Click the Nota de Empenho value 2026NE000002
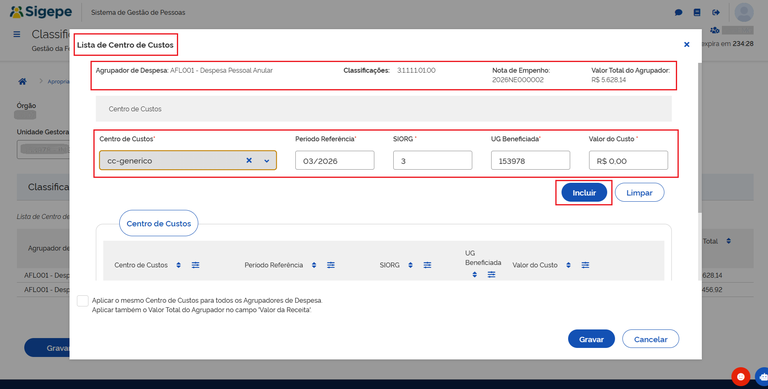 tap(518, 80)
